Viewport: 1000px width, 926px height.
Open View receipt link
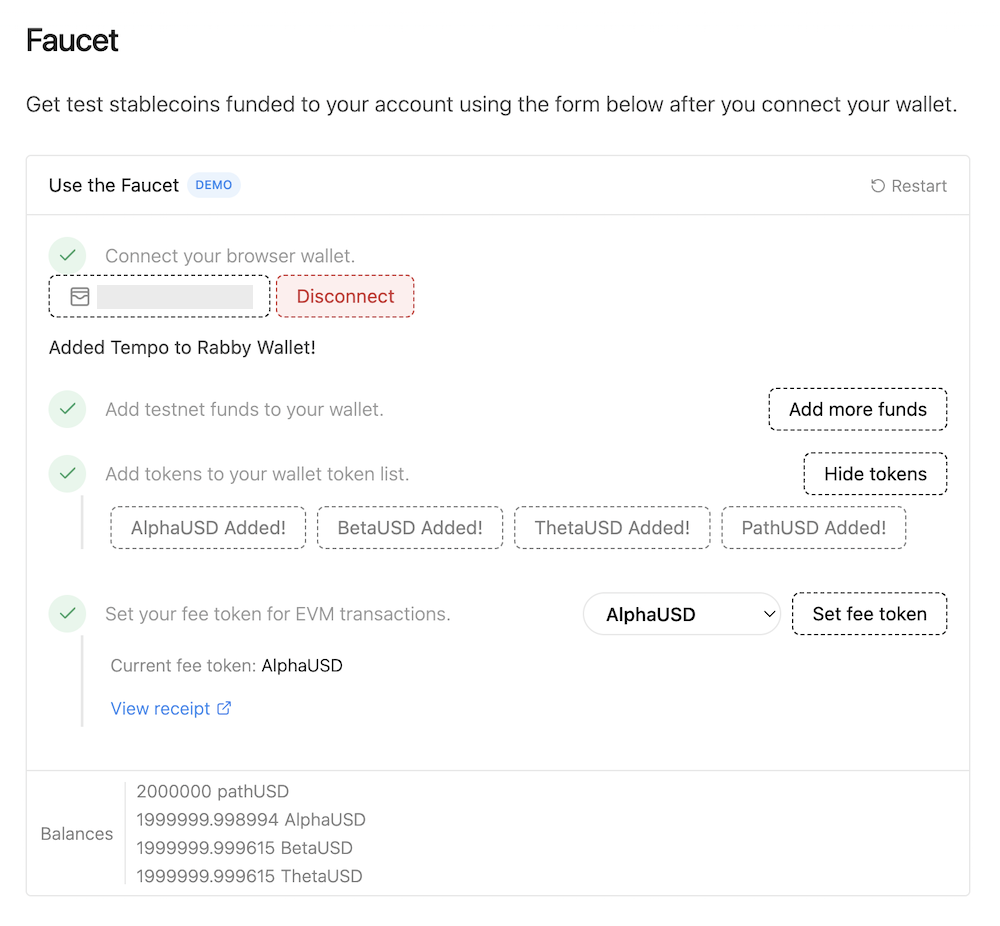pyautogui.click(x=160, y=708)
